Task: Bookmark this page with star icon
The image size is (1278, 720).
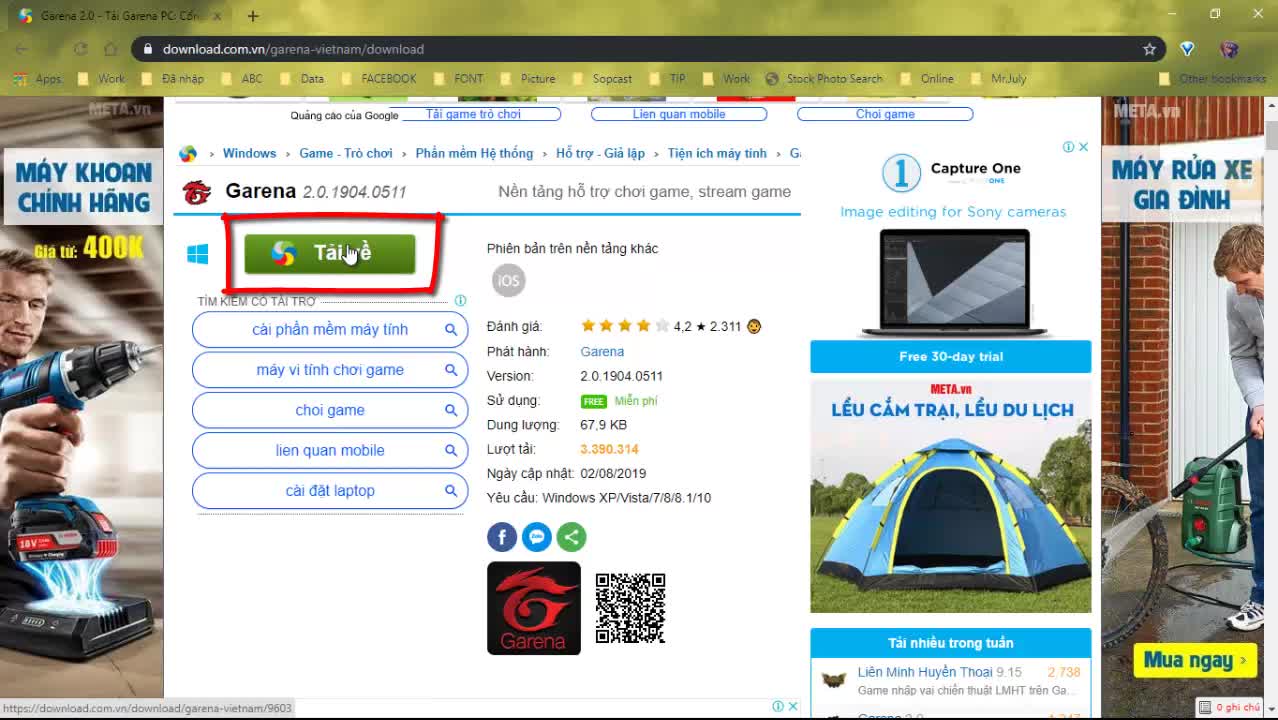Action: click(1149, 49)
